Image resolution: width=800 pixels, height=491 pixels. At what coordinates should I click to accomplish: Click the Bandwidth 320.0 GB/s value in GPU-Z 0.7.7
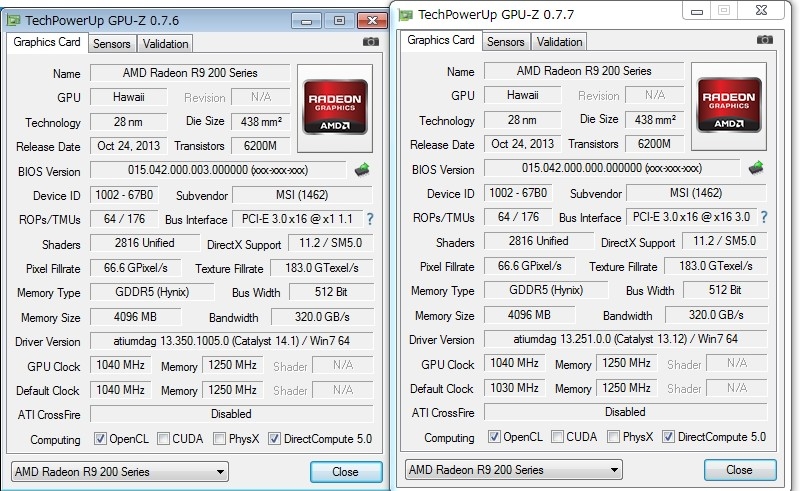pos(716,315)
